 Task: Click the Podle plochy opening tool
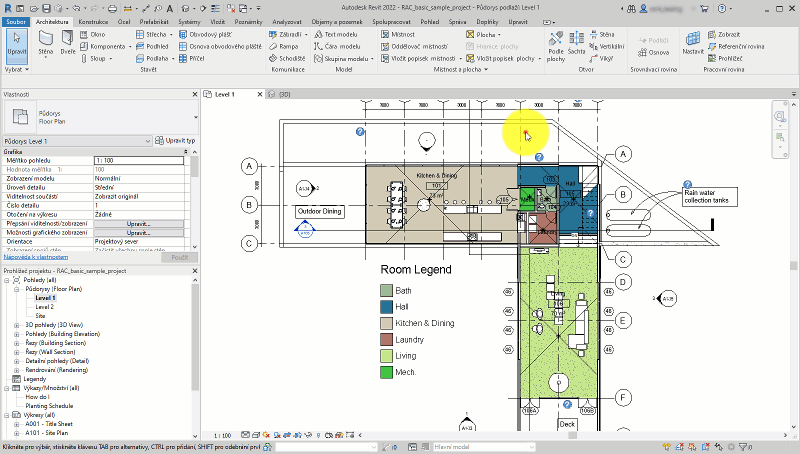pyautogui.click(x=556, y=46)
